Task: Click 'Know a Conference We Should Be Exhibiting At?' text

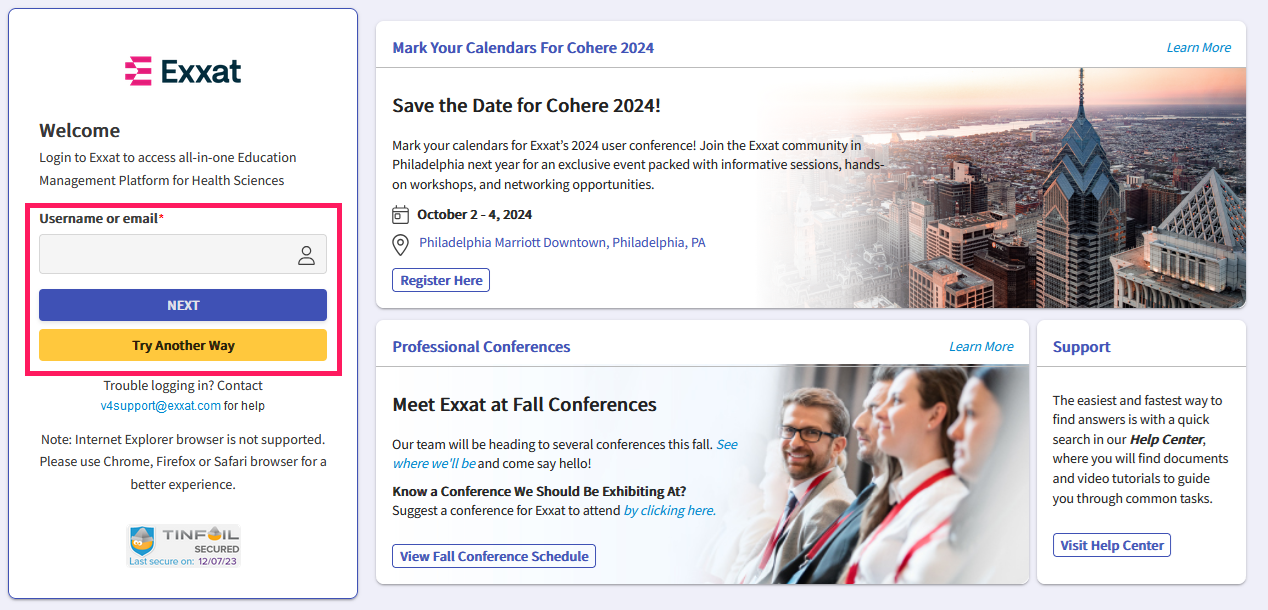Action: pos(539,491)
